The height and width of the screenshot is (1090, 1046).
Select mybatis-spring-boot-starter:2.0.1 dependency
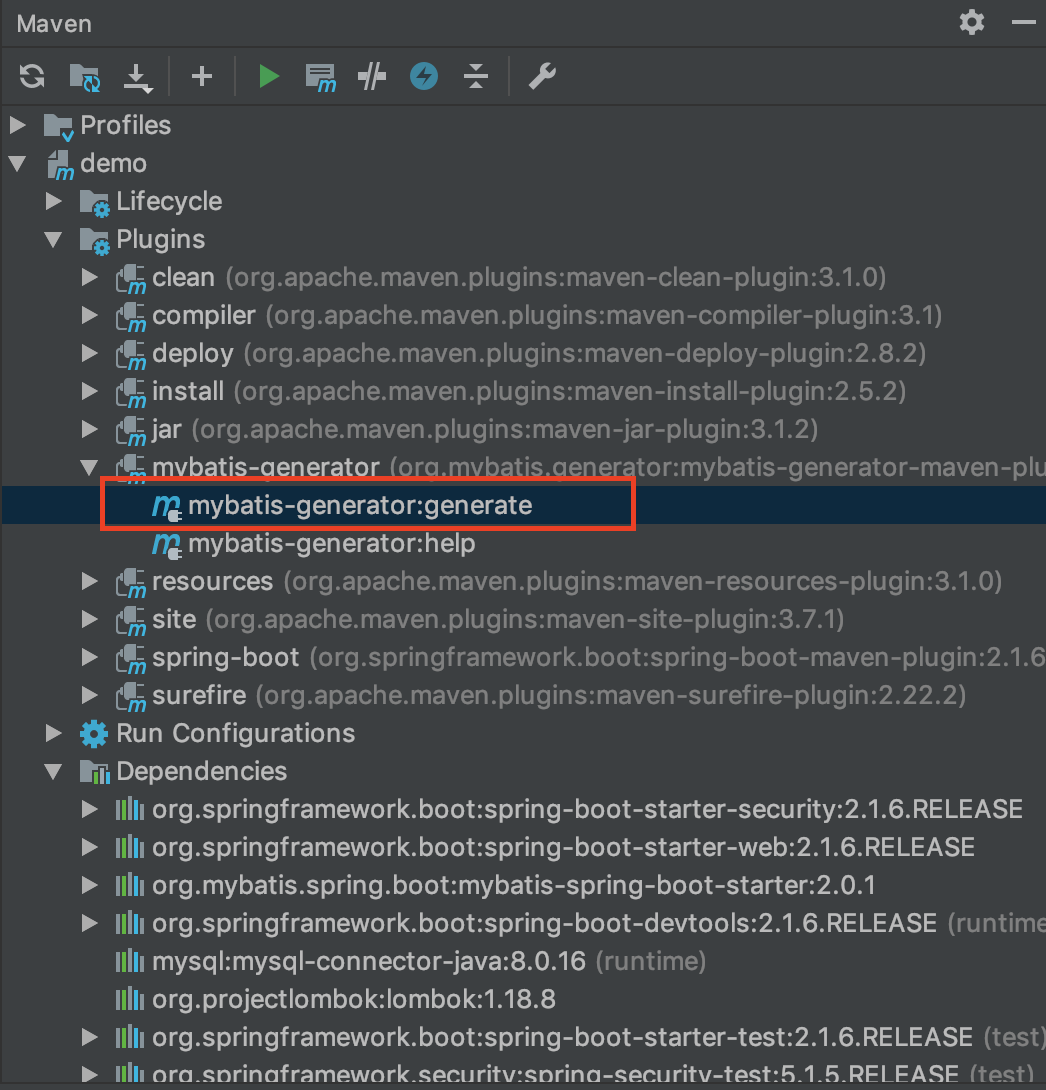click(x=514, y=886)
